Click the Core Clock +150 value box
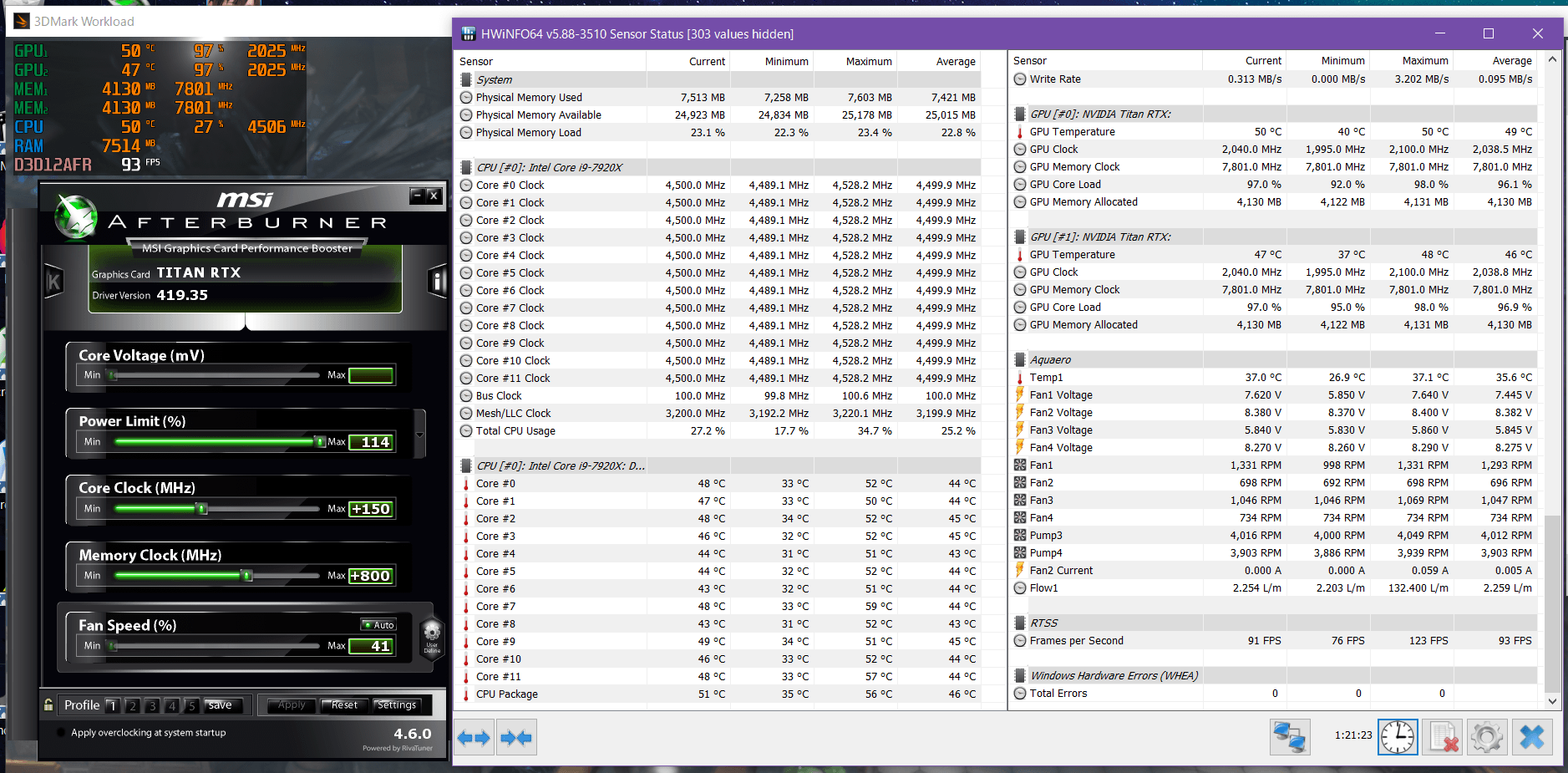Image resolution: width=1568 pixels, height=773 pixels. pyautogui.click(x=371, y=509)
